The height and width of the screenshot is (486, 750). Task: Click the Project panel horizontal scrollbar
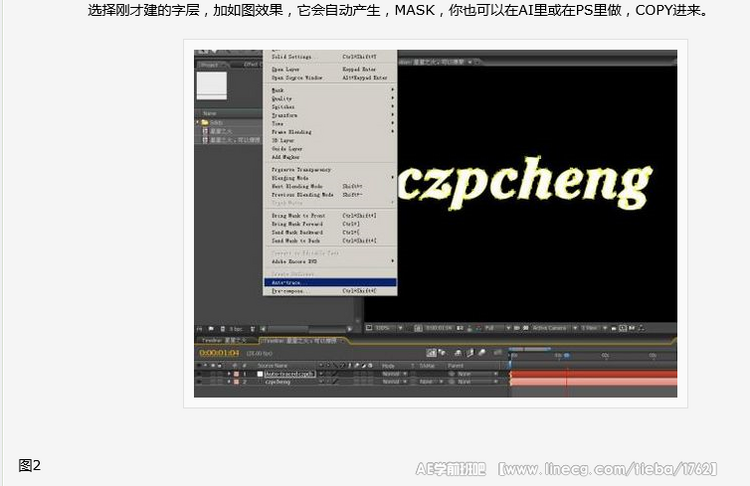click(306, 329)
